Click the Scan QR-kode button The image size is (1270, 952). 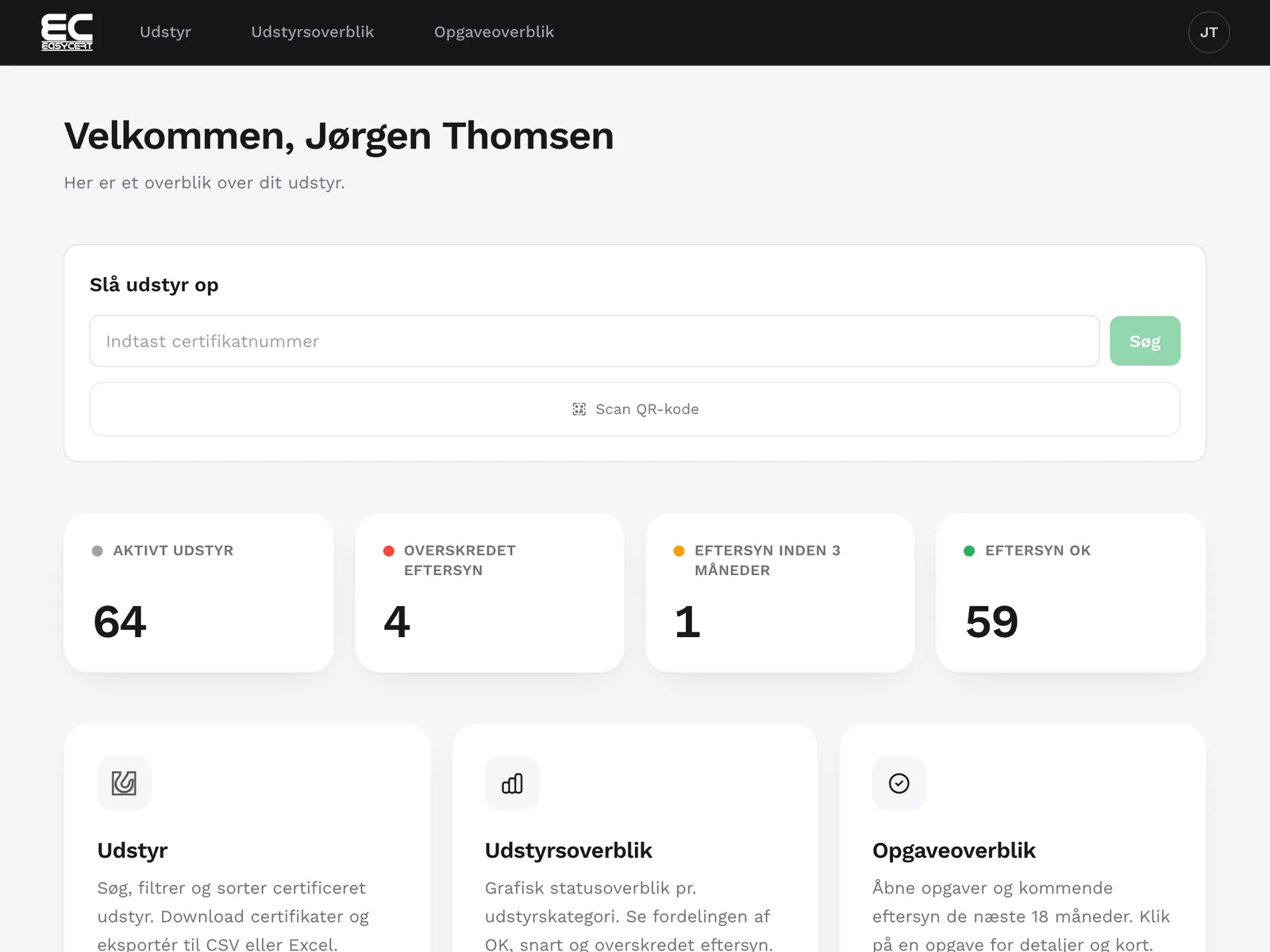coord(635,409)
